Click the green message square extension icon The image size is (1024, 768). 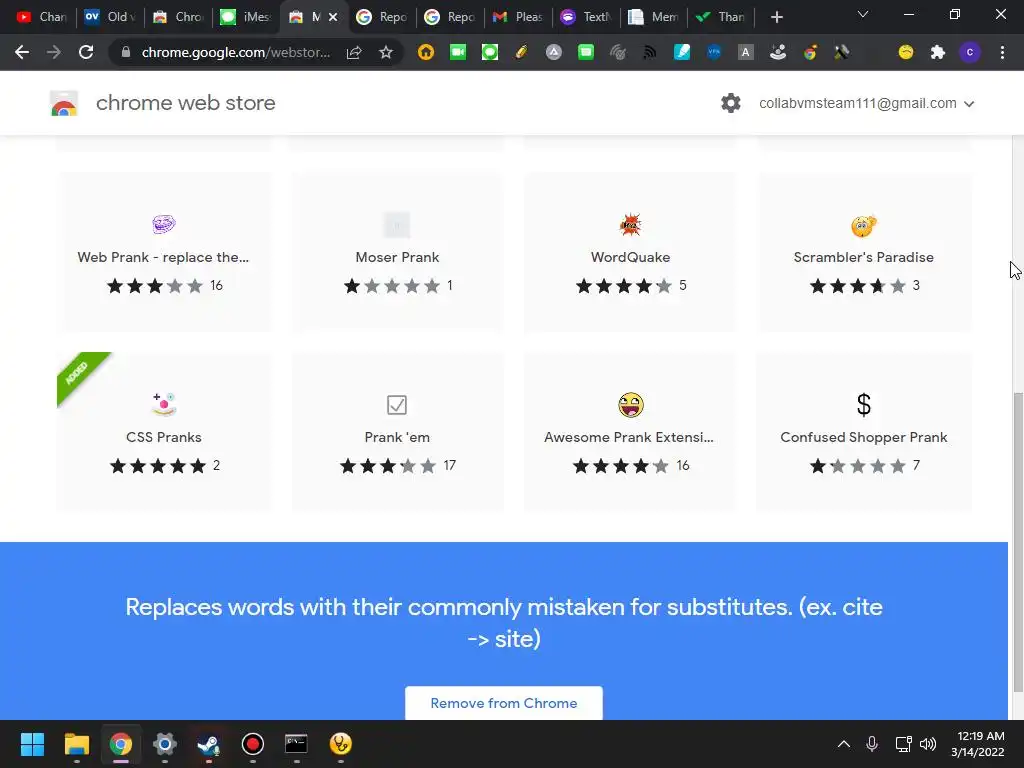coord(586,52)
